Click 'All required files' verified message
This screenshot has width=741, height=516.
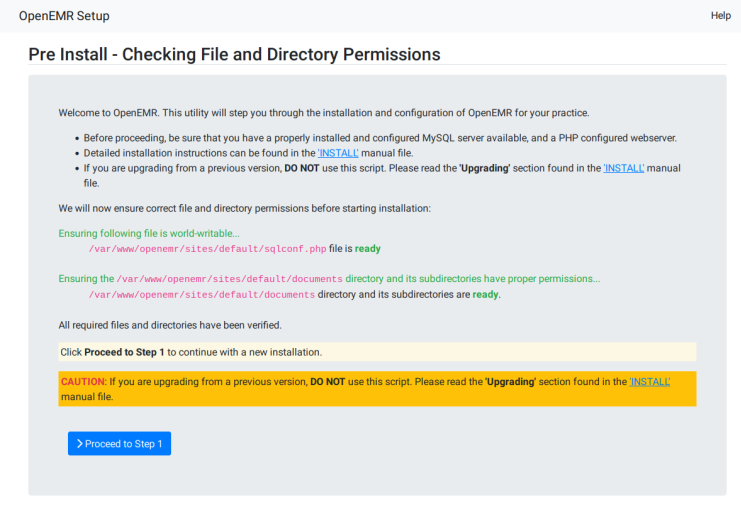tap(169, 325)
